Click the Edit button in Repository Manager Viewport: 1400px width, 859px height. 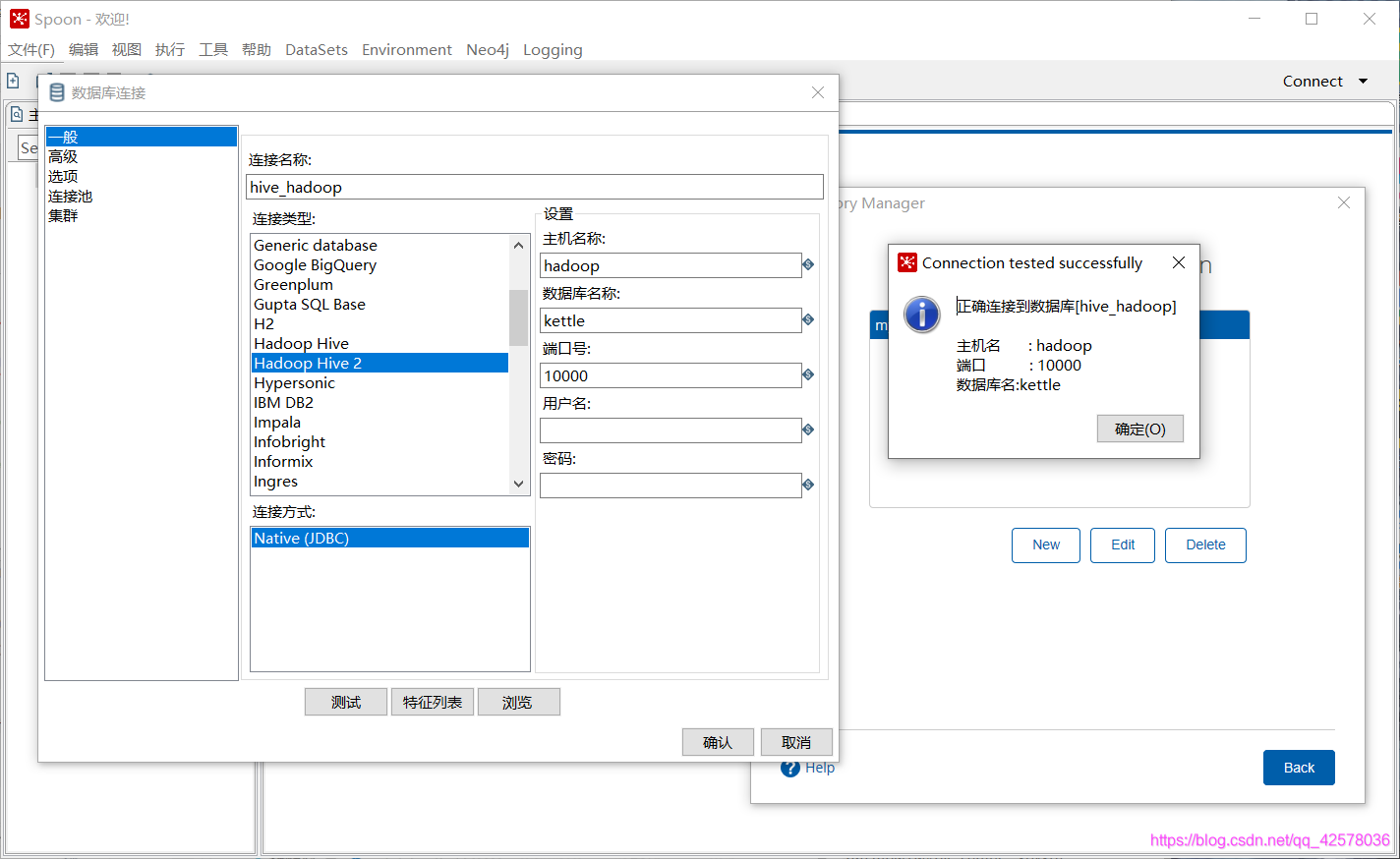click(1123, 545)
